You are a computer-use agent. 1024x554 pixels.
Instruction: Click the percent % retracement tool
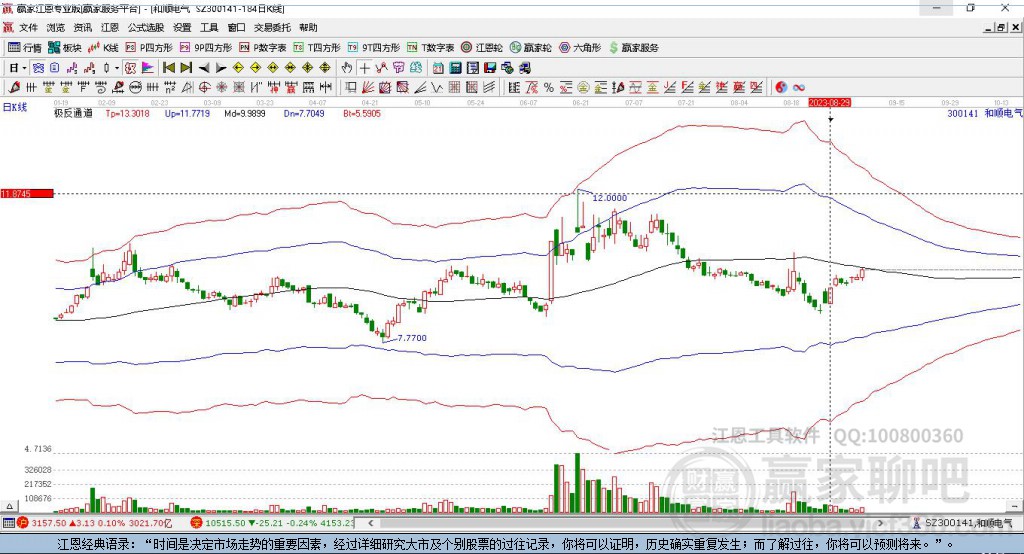point(549,87)
